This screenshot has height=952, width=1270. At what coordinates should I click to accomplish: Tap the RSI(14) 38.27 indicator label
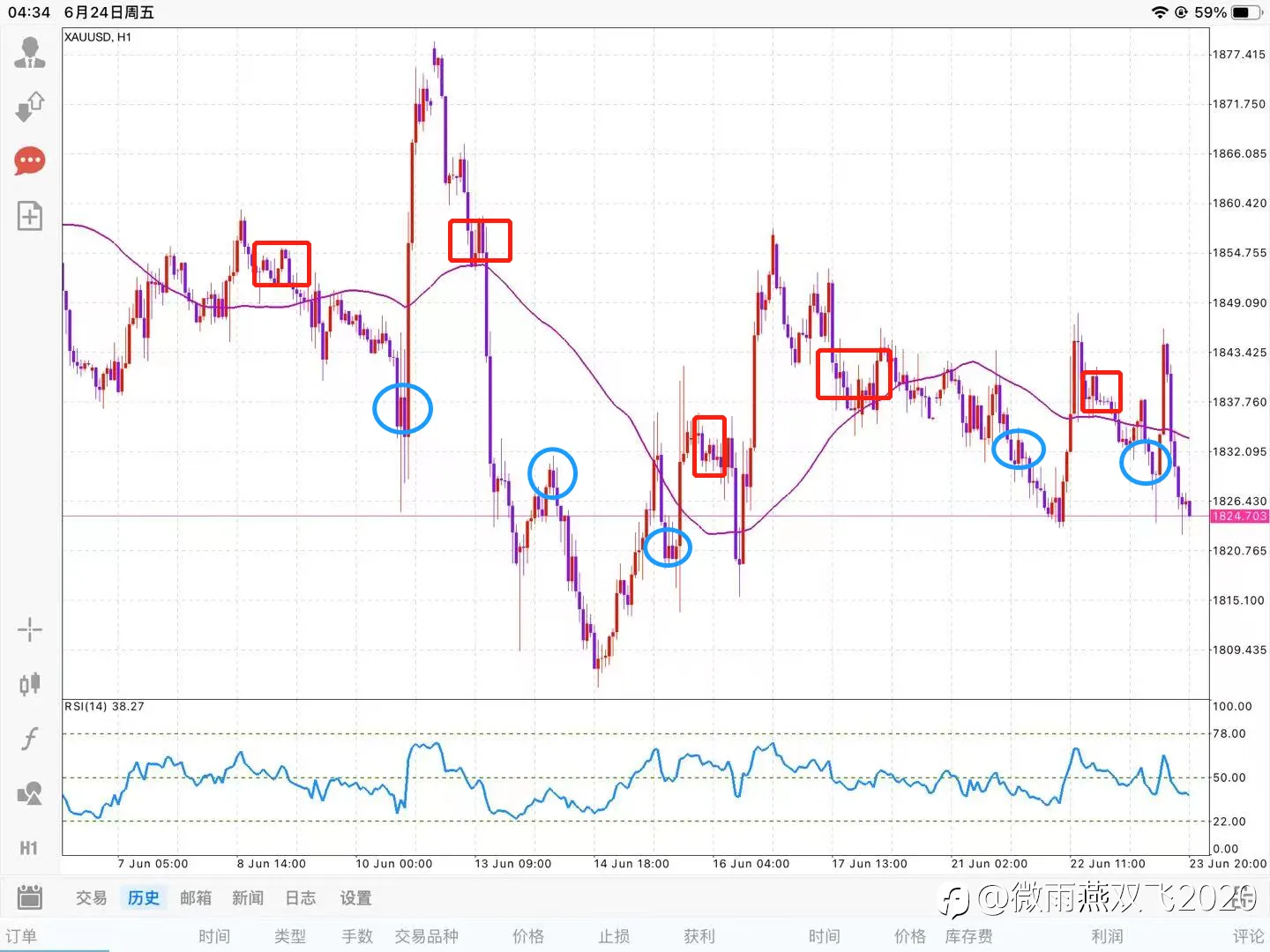[x=104, y=706]
